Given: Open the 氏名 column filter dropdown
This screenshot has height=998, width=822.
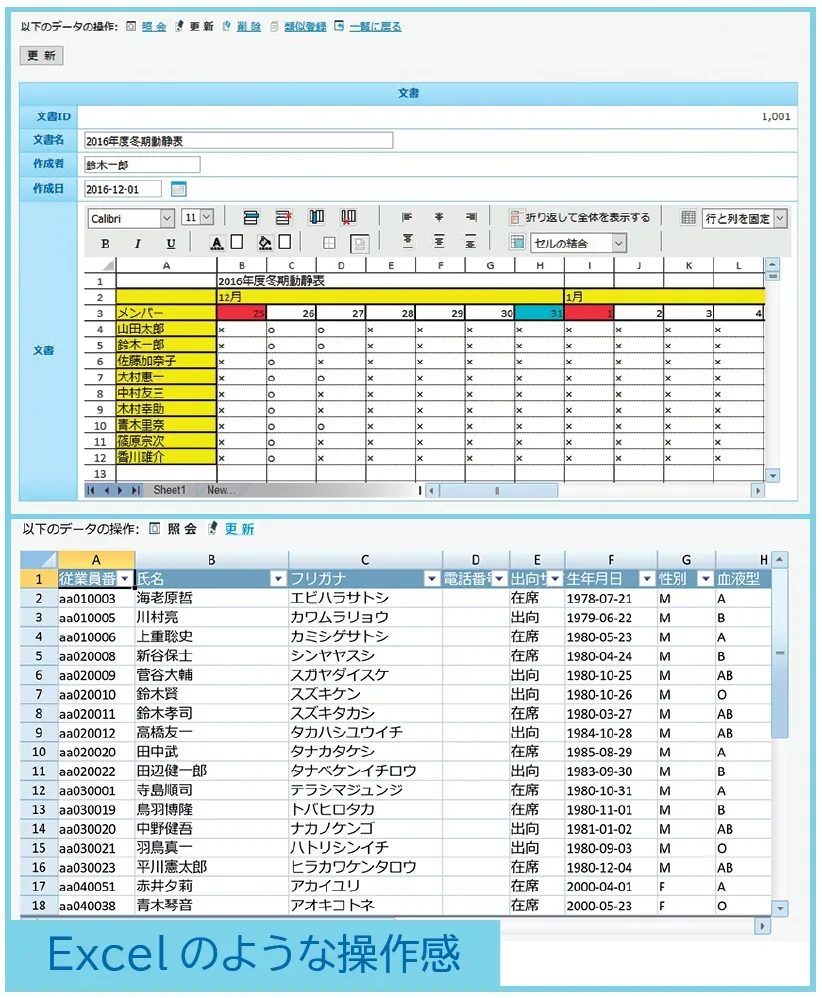Looking at the screenshot, I should click(x=278, y=579).
